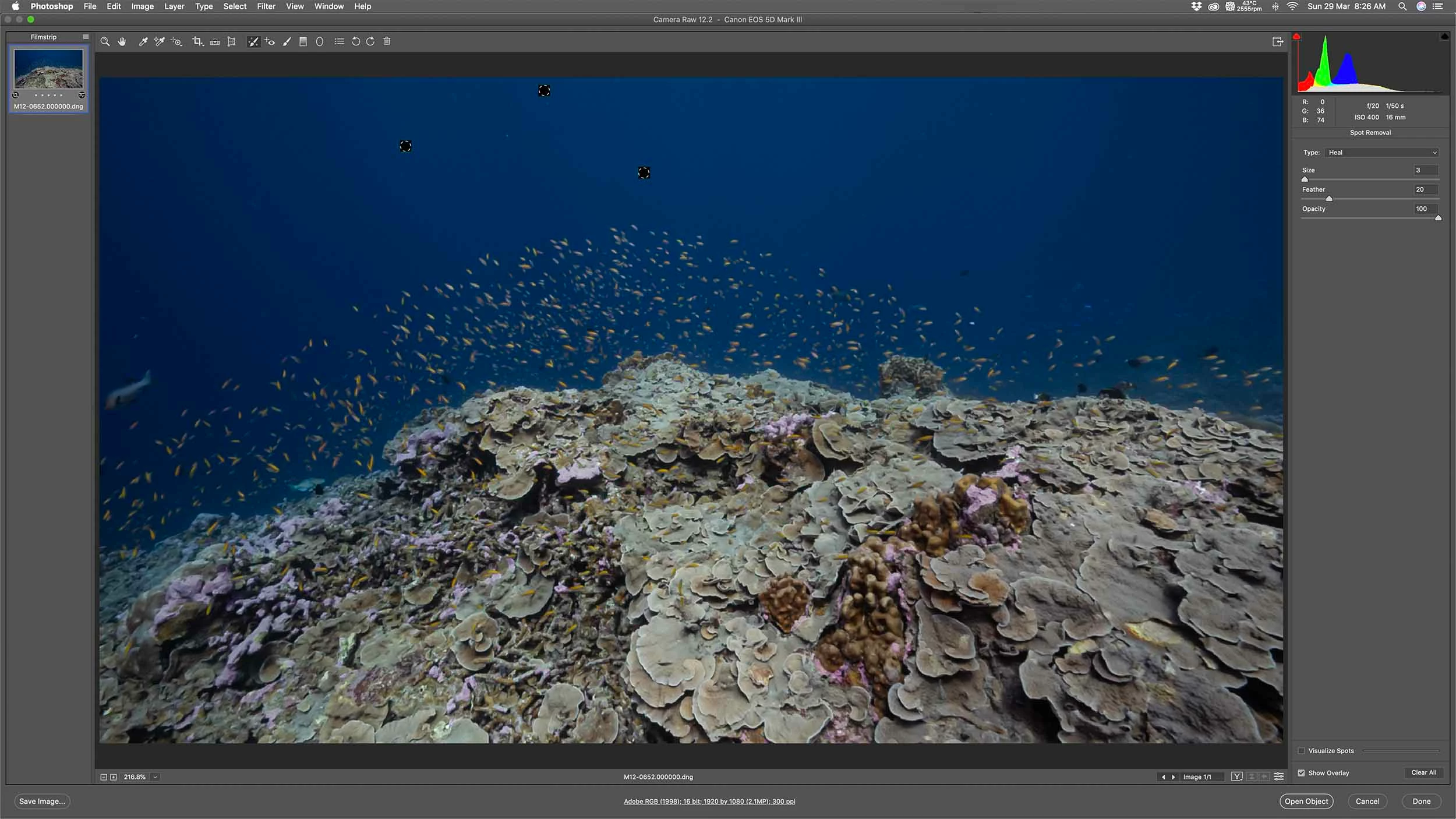Choose the Straighten tool
The height and width of the screenshot is (819, 1456).
[x=215, y=41]
